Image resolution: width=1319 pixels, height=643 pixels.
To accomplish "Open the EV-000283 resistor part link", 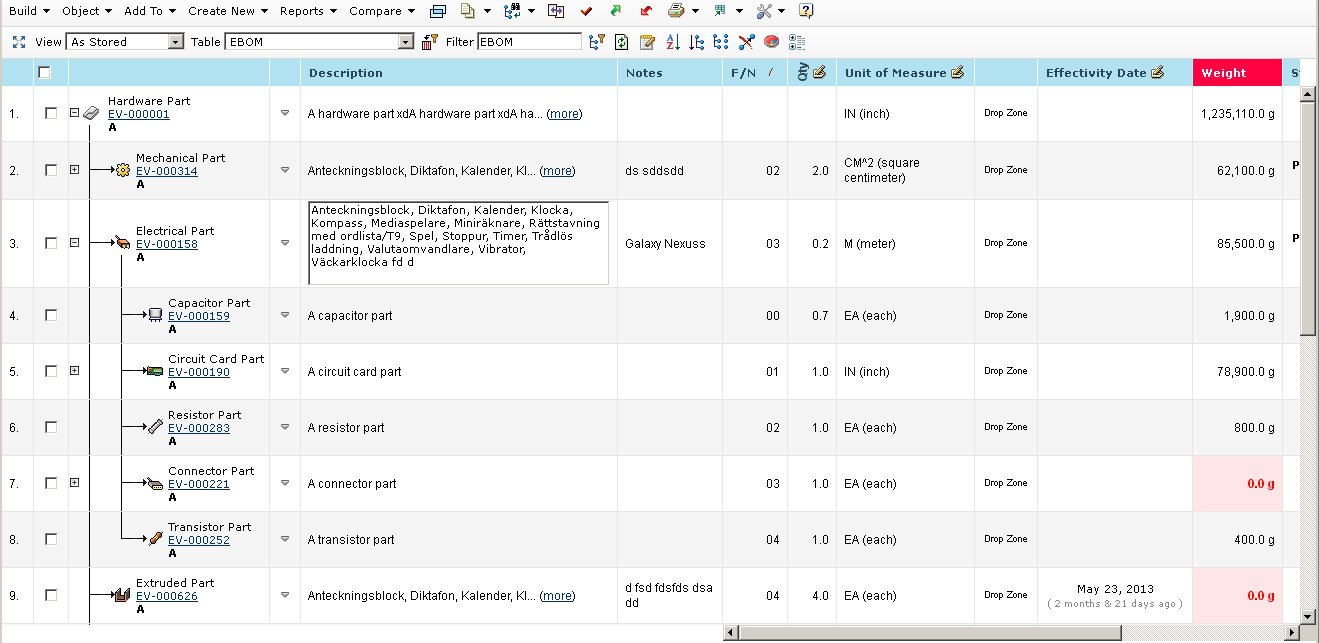I will (198, 428).
